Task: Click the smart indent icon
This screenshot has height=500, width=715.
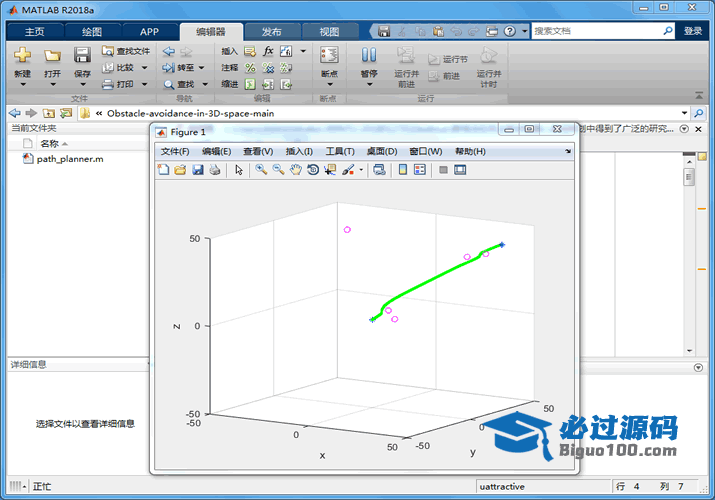Action: click(x=250, y=84)
